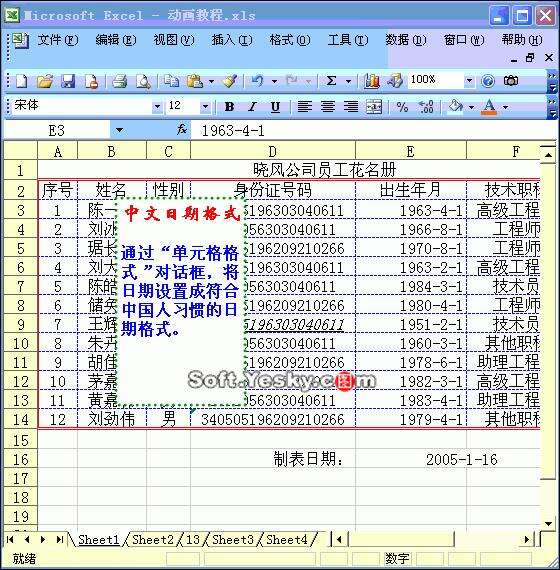Viewport: 560px width, 570px height.
Task: Click the Save floppy disk icon
Action: (68, 81)
